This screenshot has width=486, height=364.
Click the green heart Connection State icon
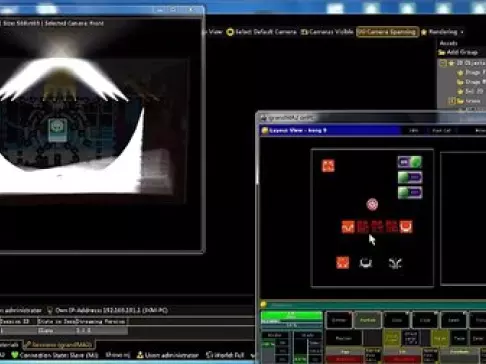[x=14, y=355]
